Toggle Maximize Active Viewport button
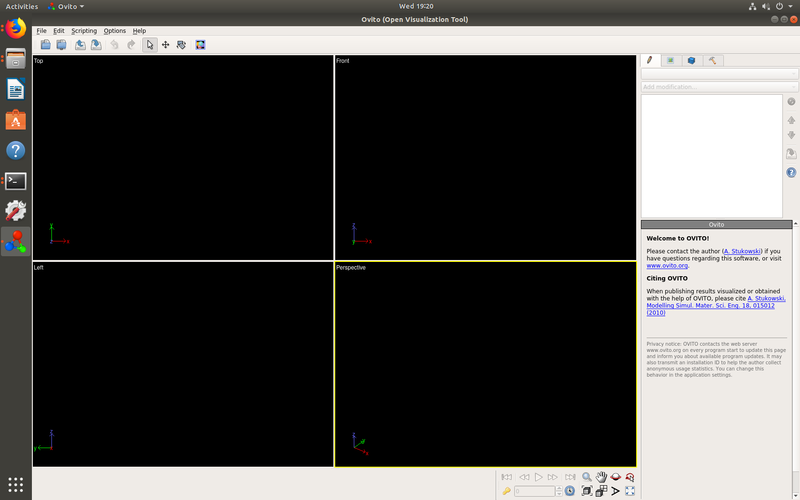Image resolution: width=800 pixels, height=500 pixels. pyautogui.click(x=630, y=491)
